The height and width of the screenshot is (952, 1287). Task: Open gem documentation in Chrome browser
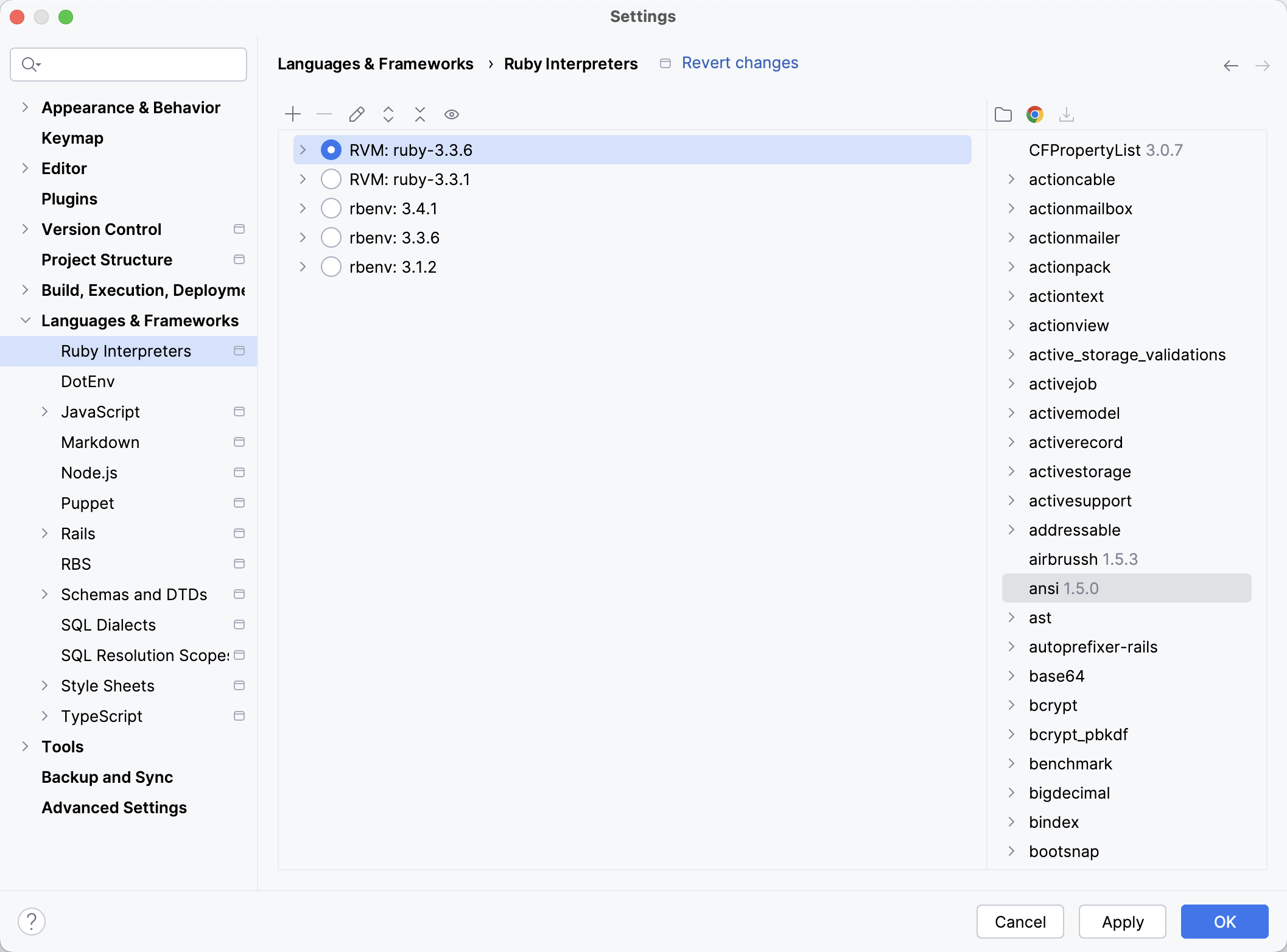click(x=1034, y=114)
